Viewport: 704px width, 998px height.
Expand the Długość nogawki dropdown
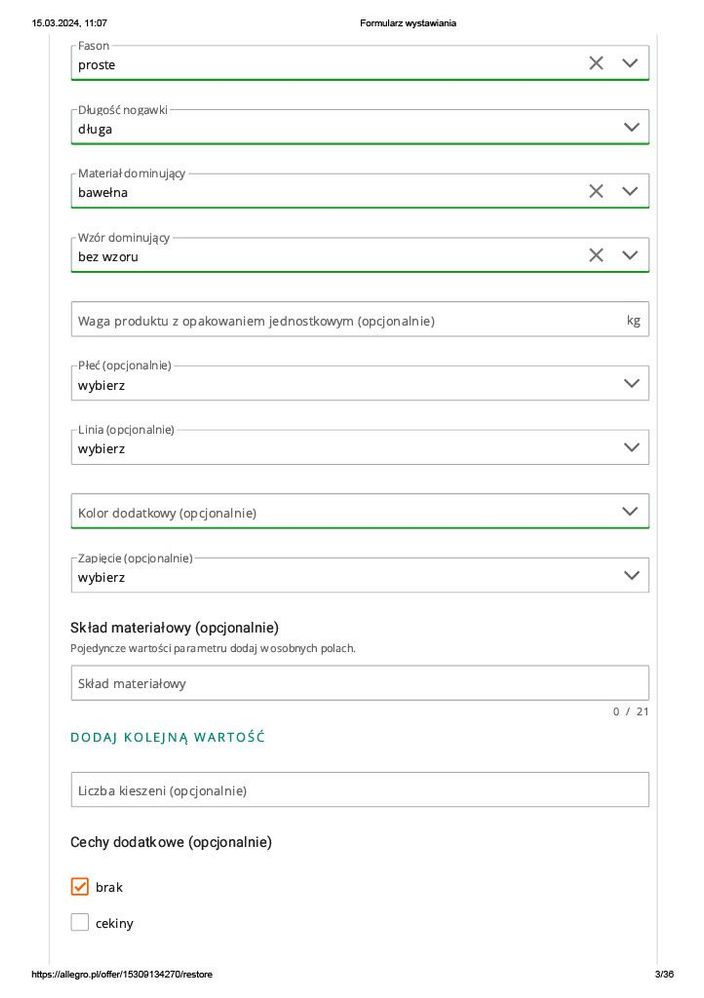[x=631, y=127]
